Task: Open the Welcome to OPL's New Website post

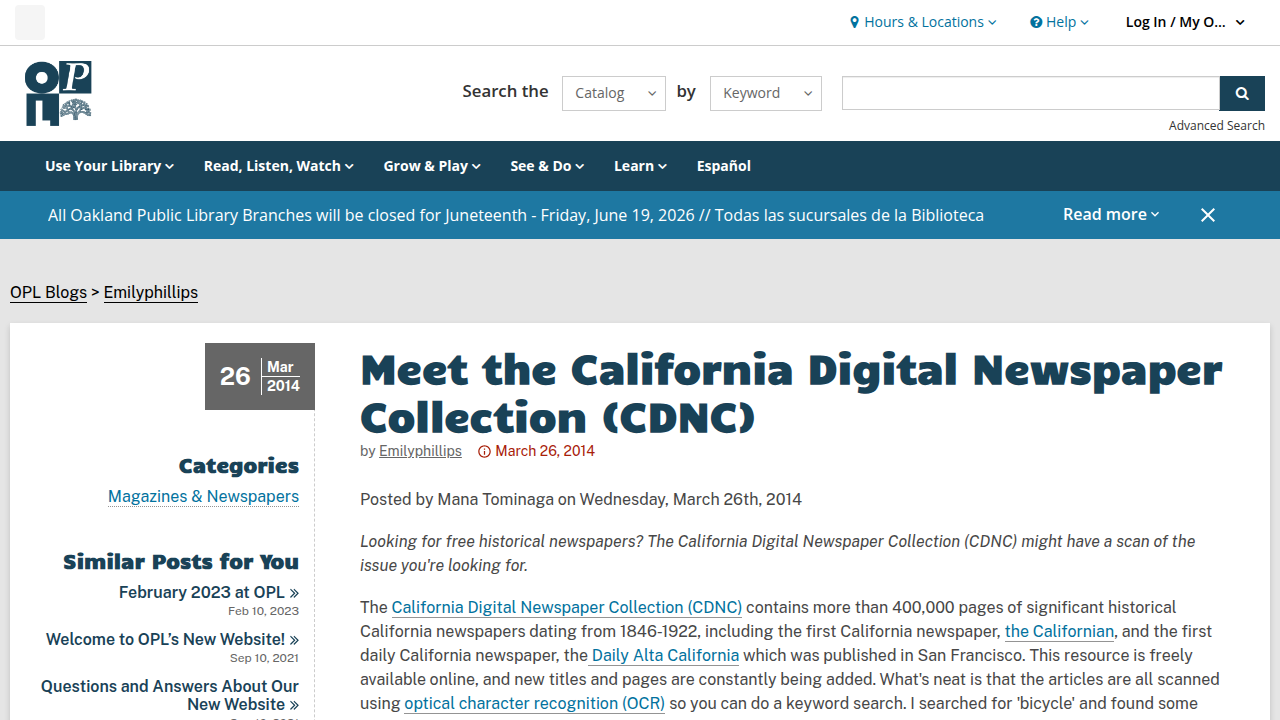Action: click(172, 639)
